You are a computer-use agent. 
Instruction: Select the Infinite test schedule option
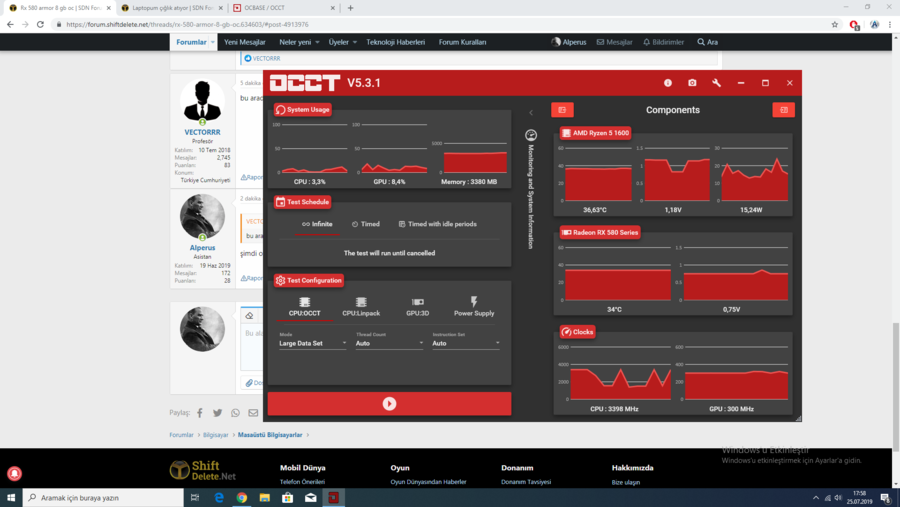pos(317,224)
